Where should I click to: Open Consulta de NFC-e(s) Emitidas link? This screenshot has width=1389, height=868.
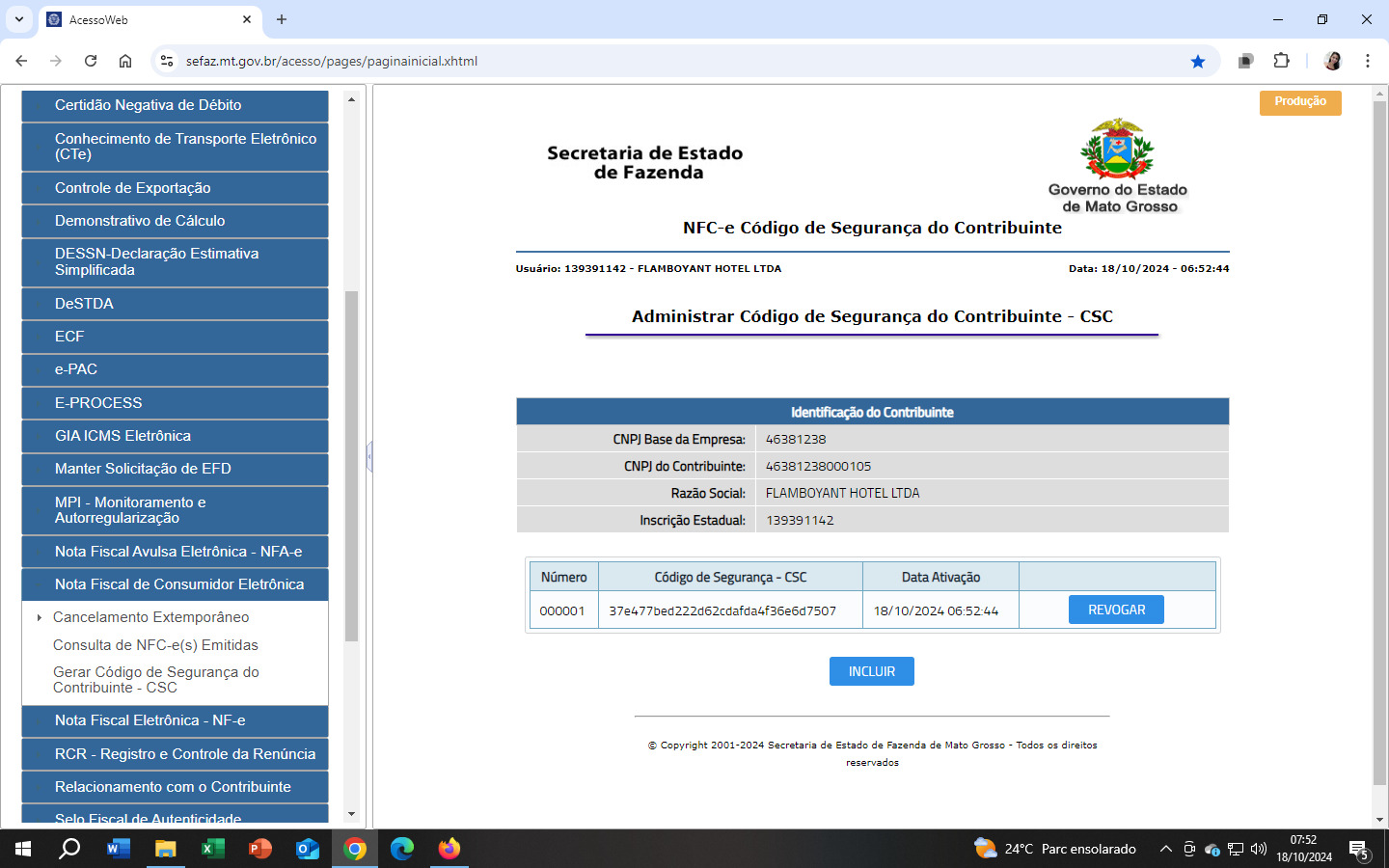155,645
